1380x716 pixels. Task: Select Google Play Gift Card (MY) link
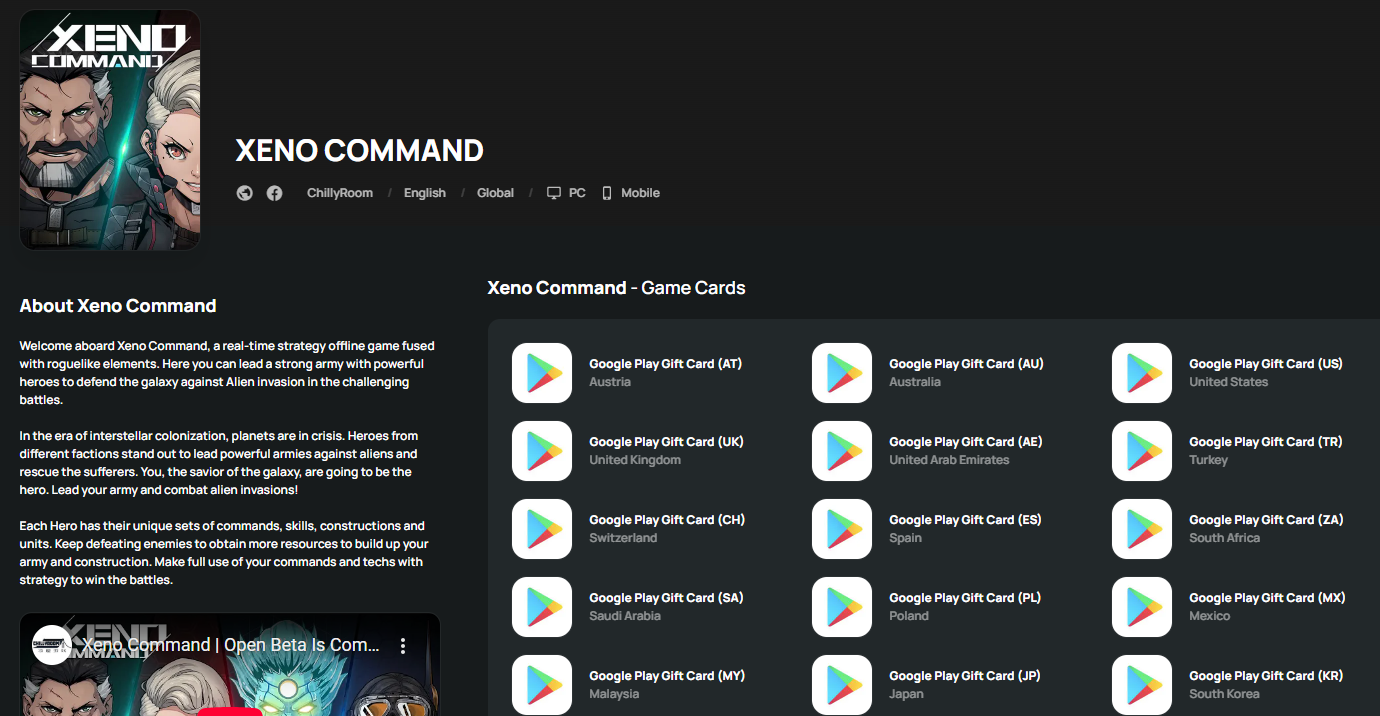point(667,676)
